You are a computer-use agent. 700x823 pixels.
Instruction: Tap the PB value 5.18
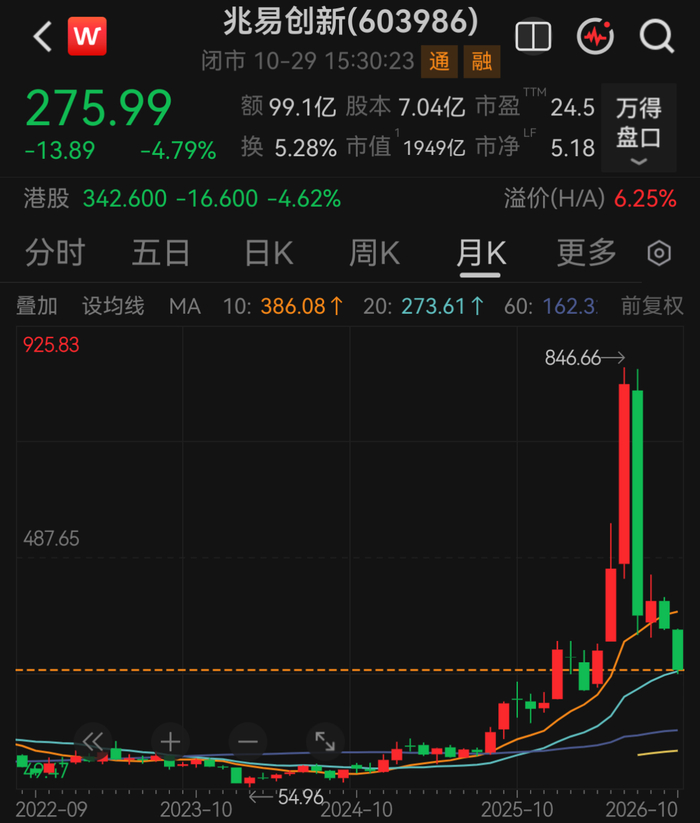[572, 148]
